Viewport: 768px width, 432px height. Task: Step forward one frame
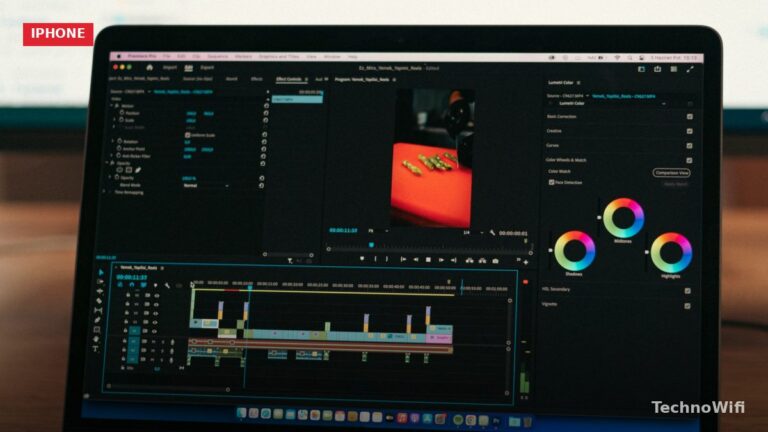click(441, 260)
